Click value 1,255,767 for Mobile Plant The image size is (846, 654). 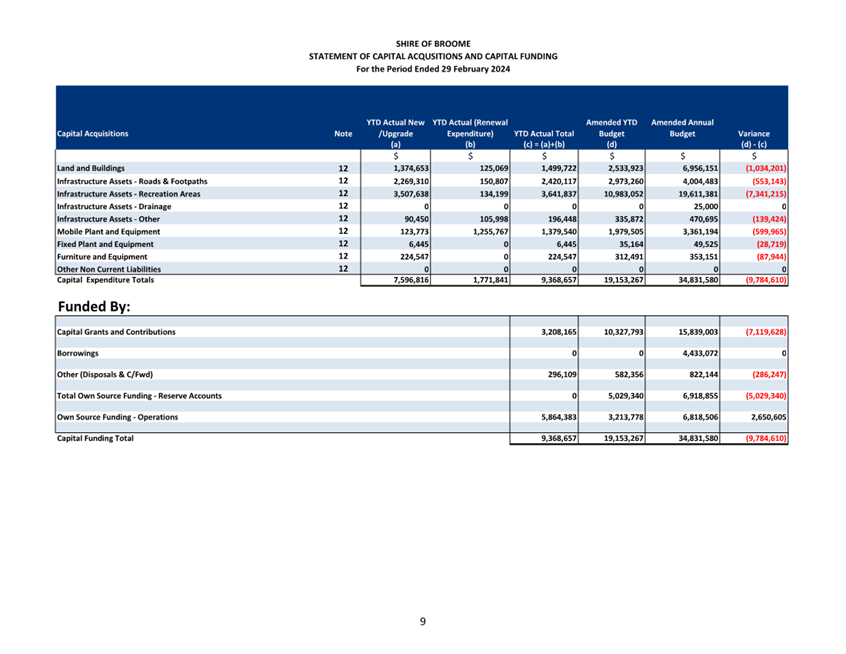[x=490, y=231]
